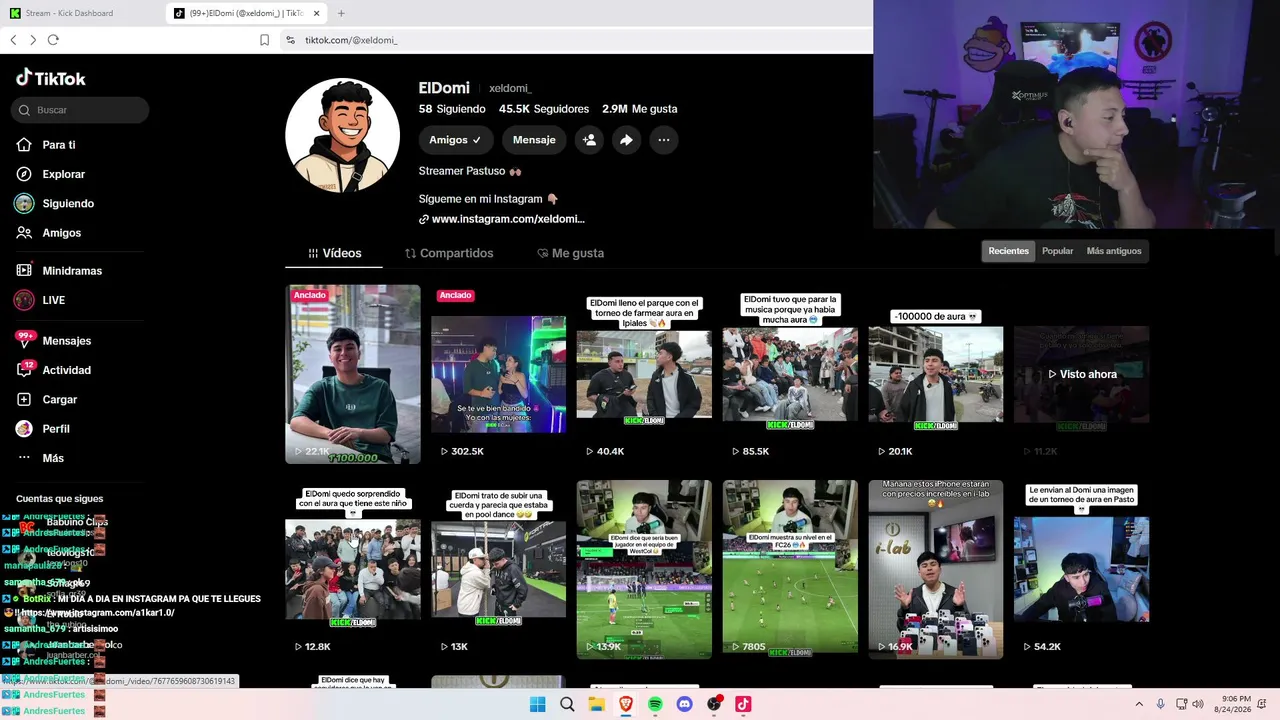
Task: Open the video with 12.8K views
Action: point(353,569)
